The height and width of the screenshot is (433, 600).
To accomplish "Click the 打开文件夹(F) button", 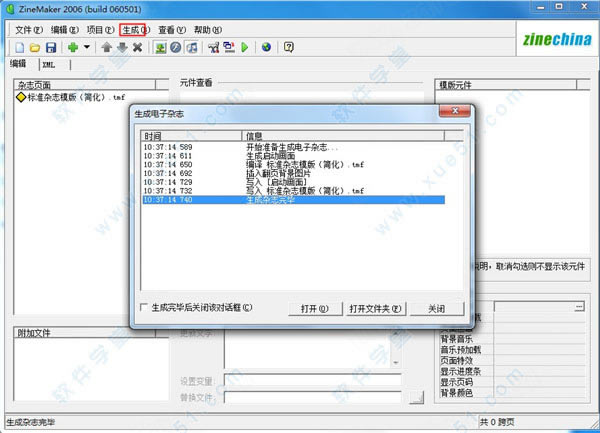I will (x=376, y=309).
